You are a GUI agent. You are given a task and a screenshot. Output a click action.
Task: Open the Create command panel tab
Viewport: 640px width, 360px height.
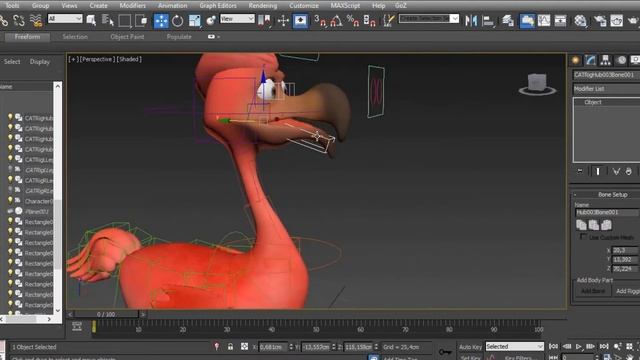(x=576, y=60)
